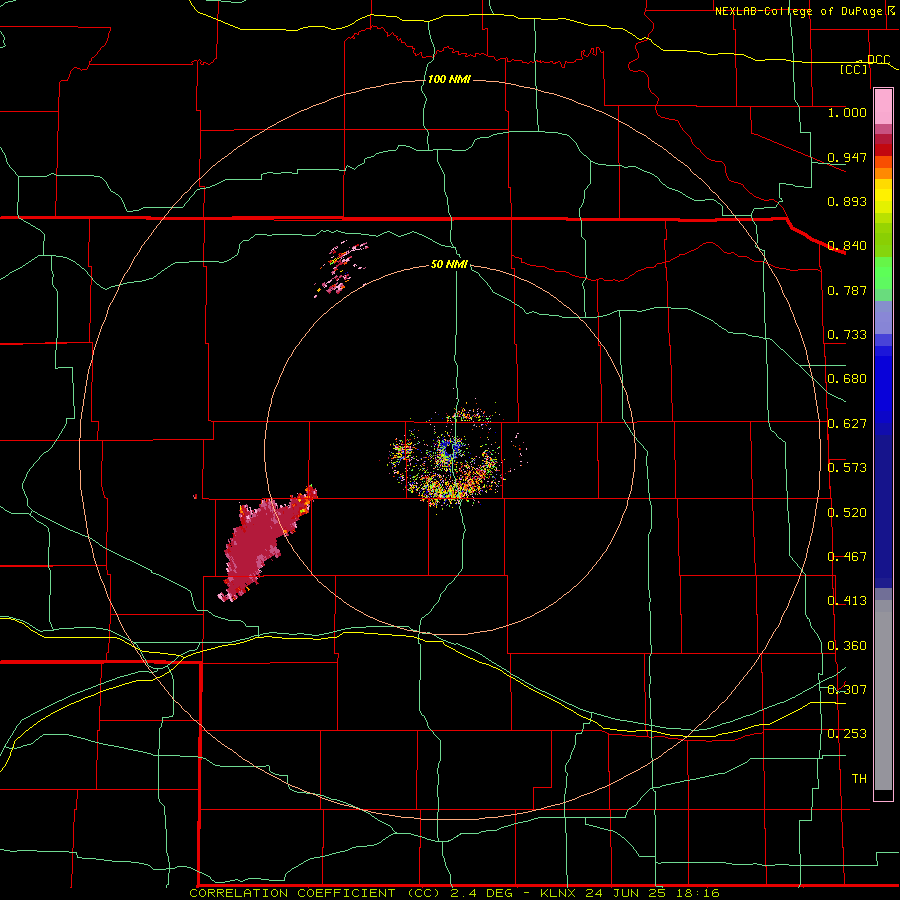Image resolution: width=900 pixels, height=900 pixels.
Task: Click the 0.520 scale value
Action: (847, 512)
